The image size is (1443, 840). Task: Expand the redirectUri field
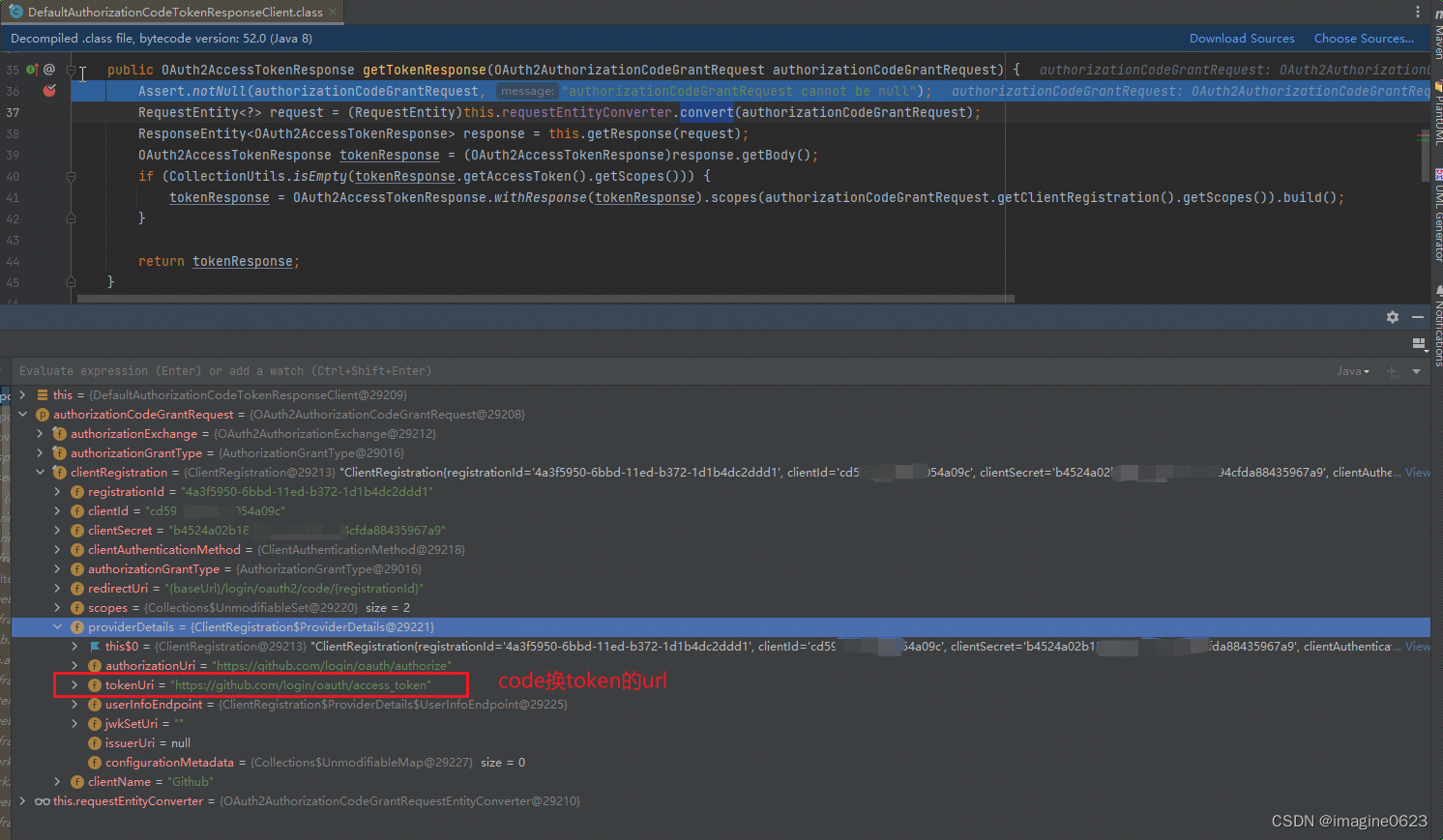click(57, 589)
